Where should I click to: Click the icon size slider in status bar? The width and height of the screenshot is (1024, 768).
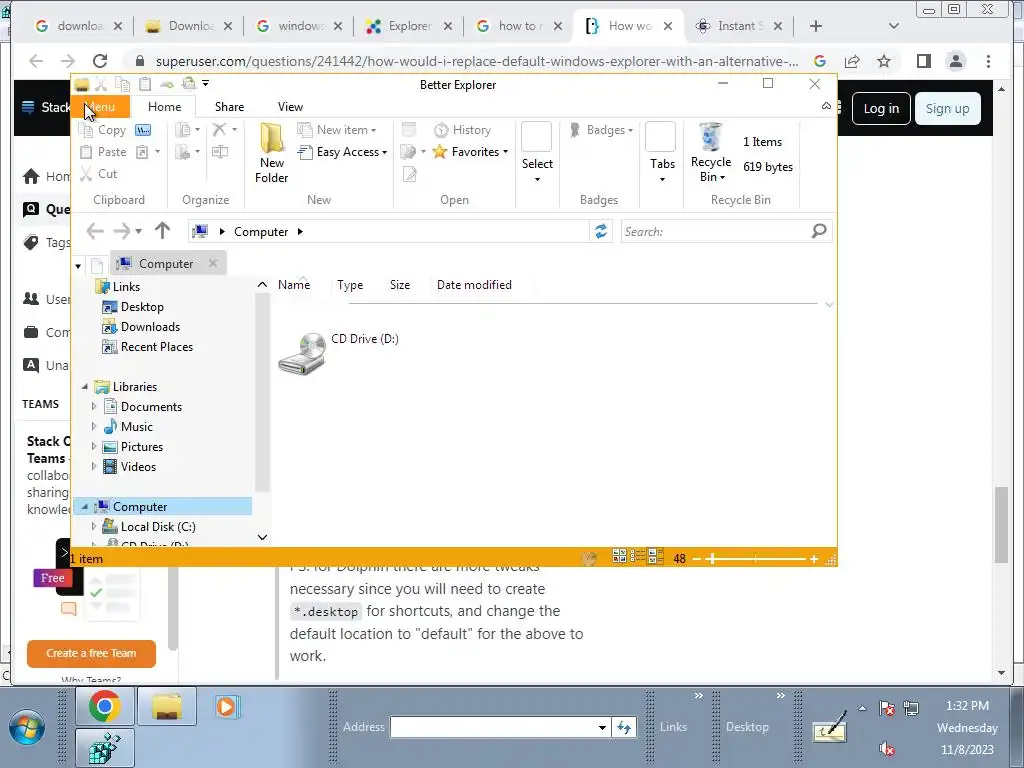point(755,559)
